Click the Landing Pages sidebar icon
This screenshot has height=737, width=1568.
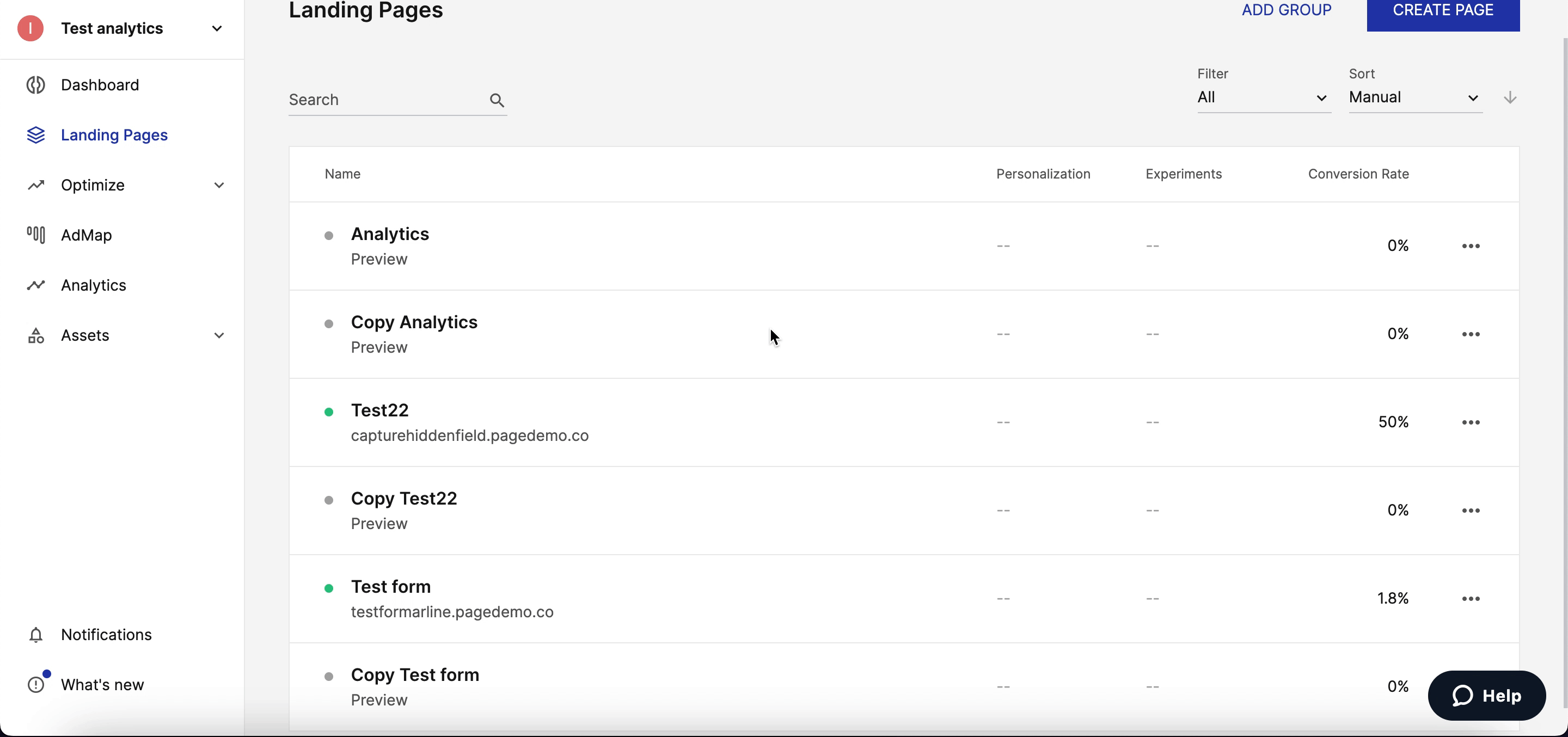click(x=35, y=135)
